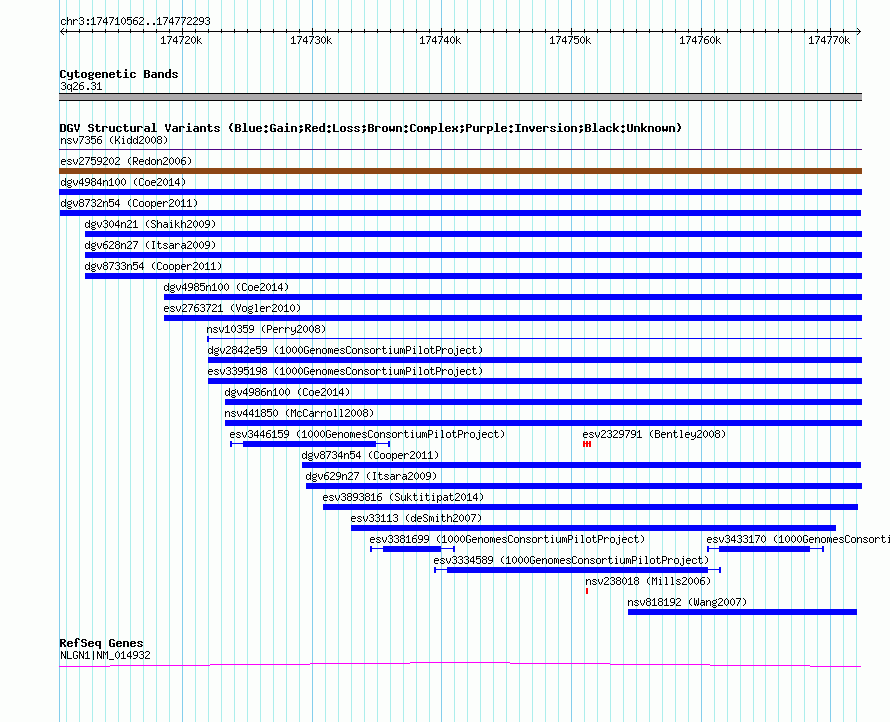Click the blue esv3446159 gain bar

(309, 444)
